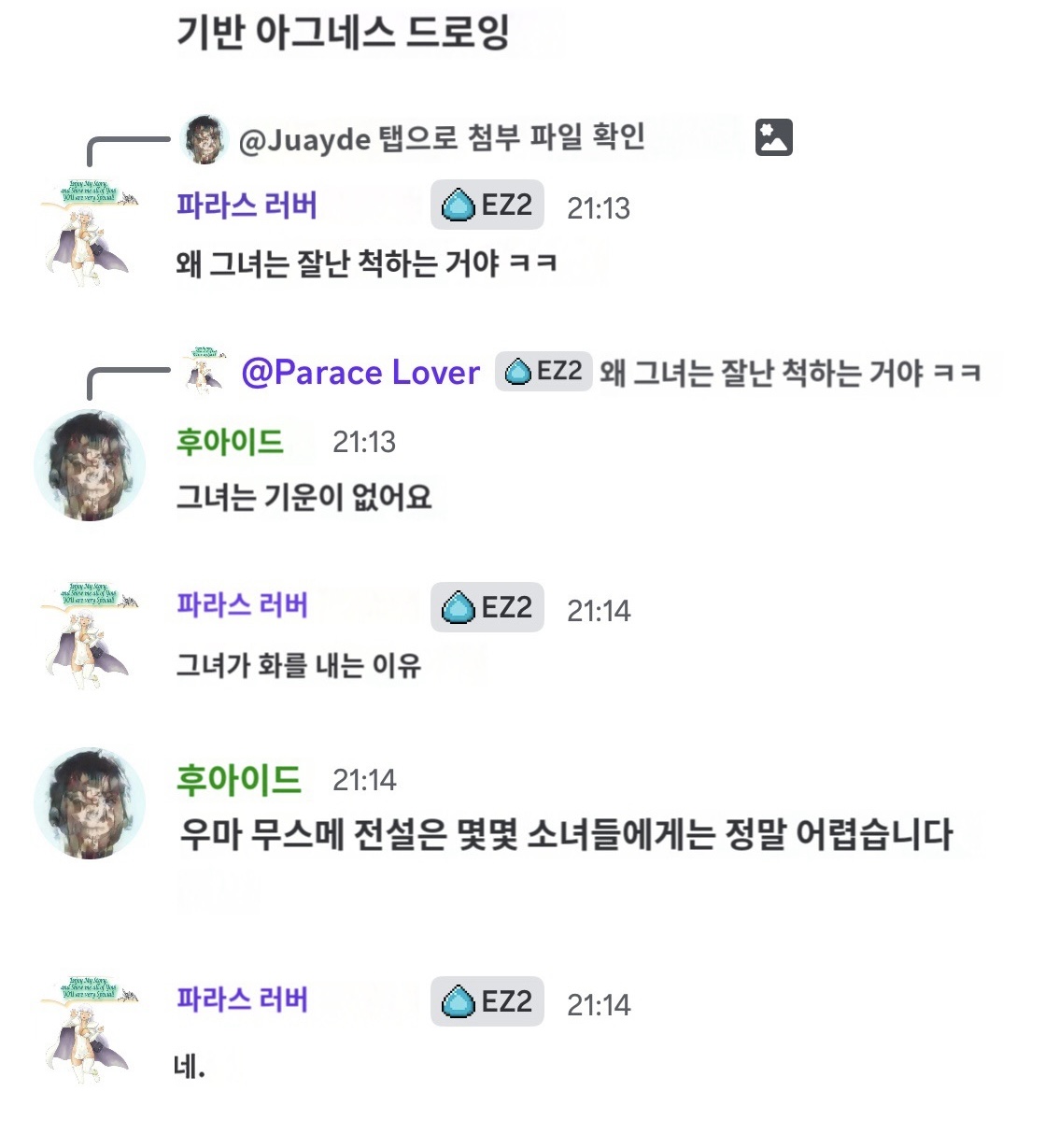Click EZ2 role badge on the 21:13 message

click(487, 205)
